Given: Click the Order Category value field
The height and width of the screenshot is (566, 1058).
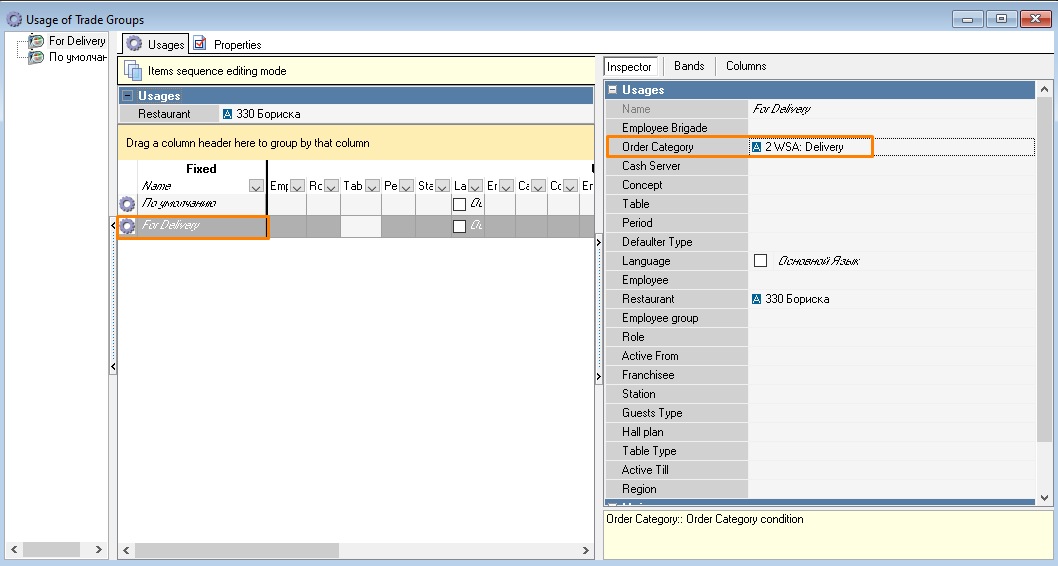Looking at the screenshot, I should (x=891, y=147).
